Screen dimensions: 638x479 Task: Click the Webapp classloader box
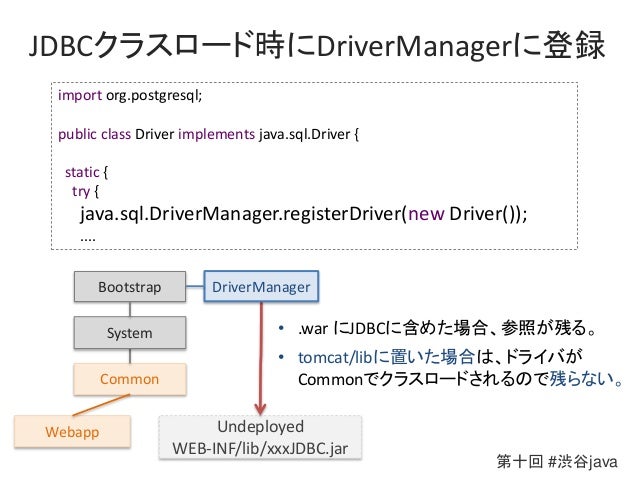click(72, 432)
